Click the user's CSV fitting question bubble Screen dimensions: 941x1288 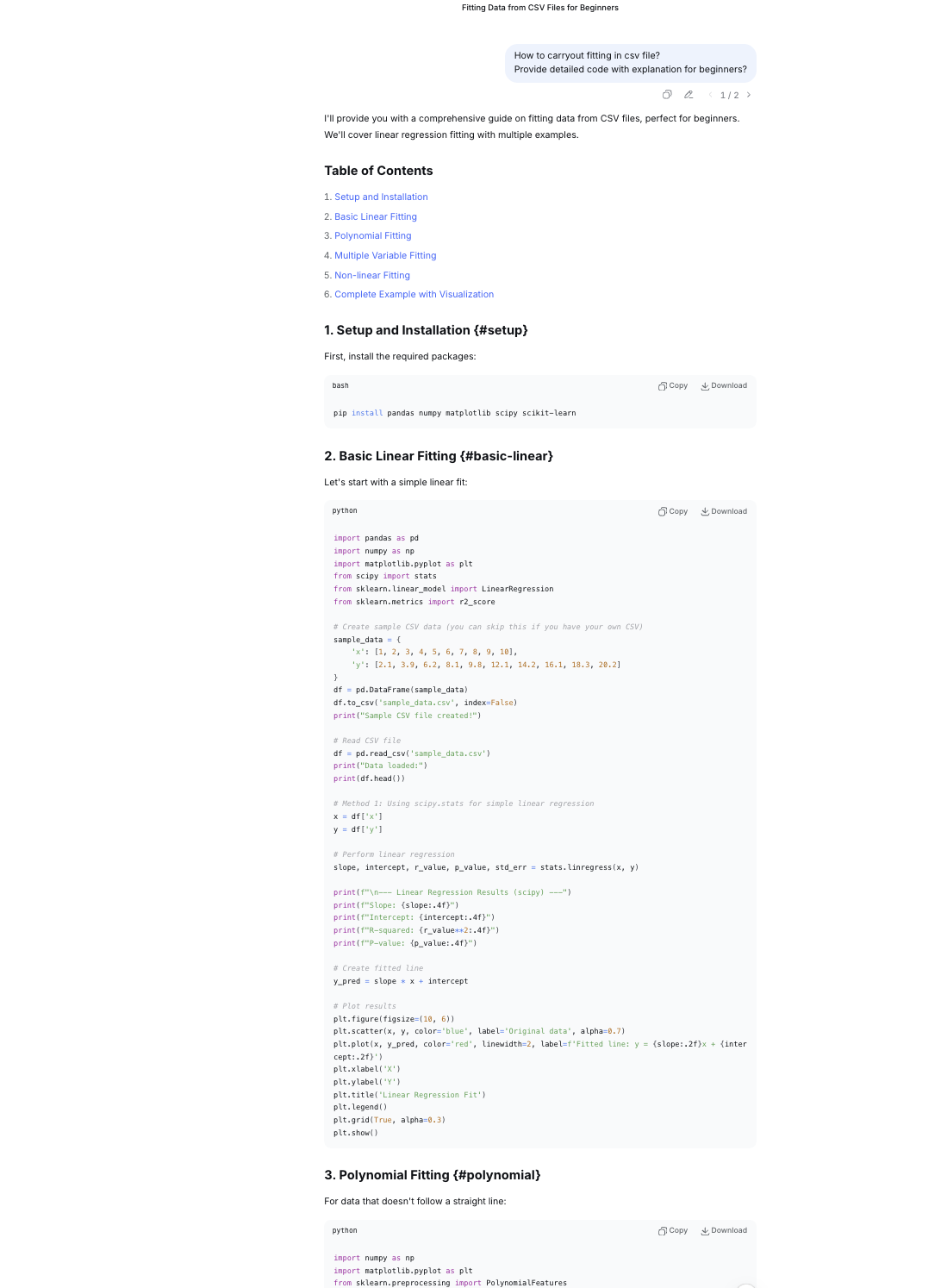630,63
